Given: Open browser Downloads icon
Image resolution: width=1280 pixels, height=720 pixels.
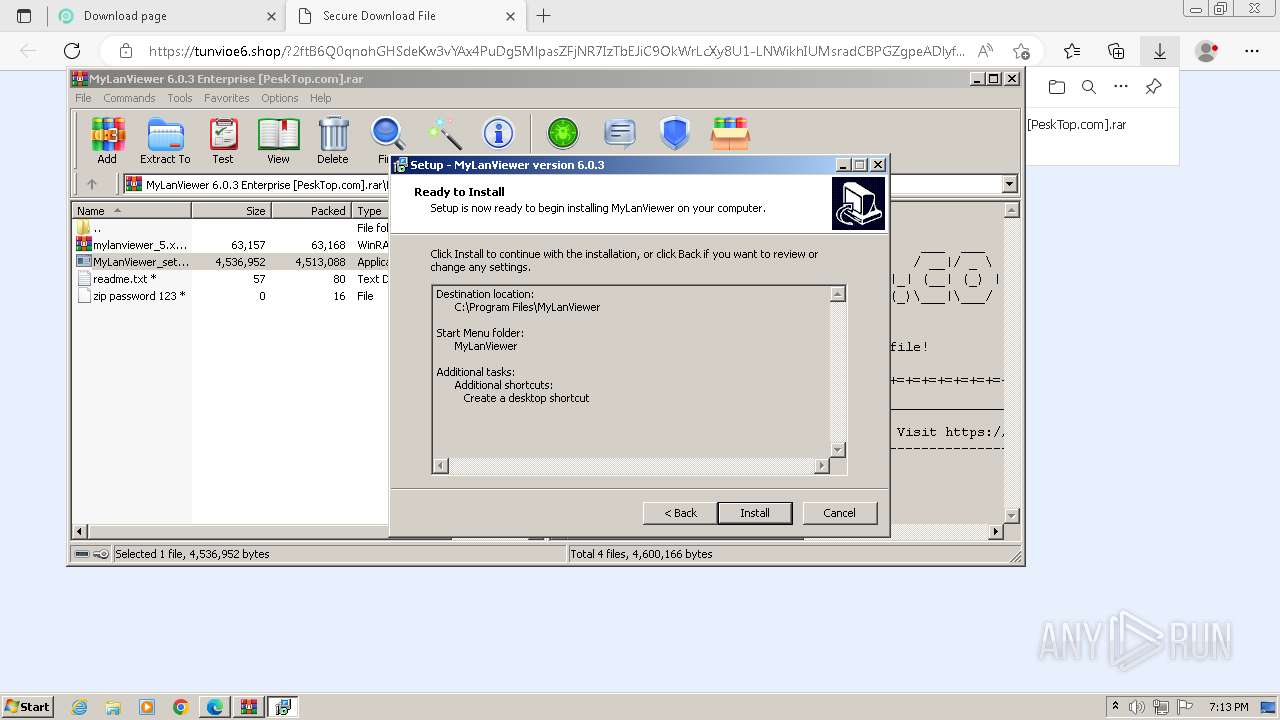Looking at the screenshot, I should pos(1160,51).
